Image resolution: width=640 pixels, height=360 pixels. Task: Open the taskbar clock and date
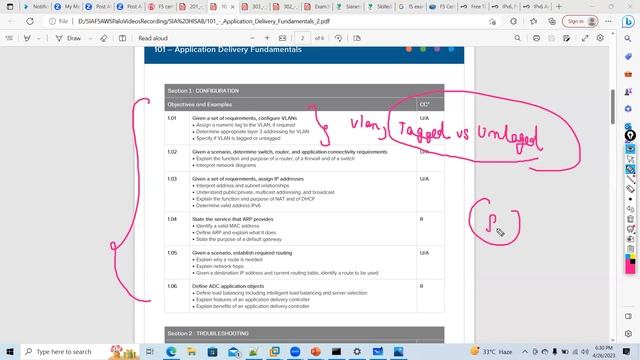[604, 351]
